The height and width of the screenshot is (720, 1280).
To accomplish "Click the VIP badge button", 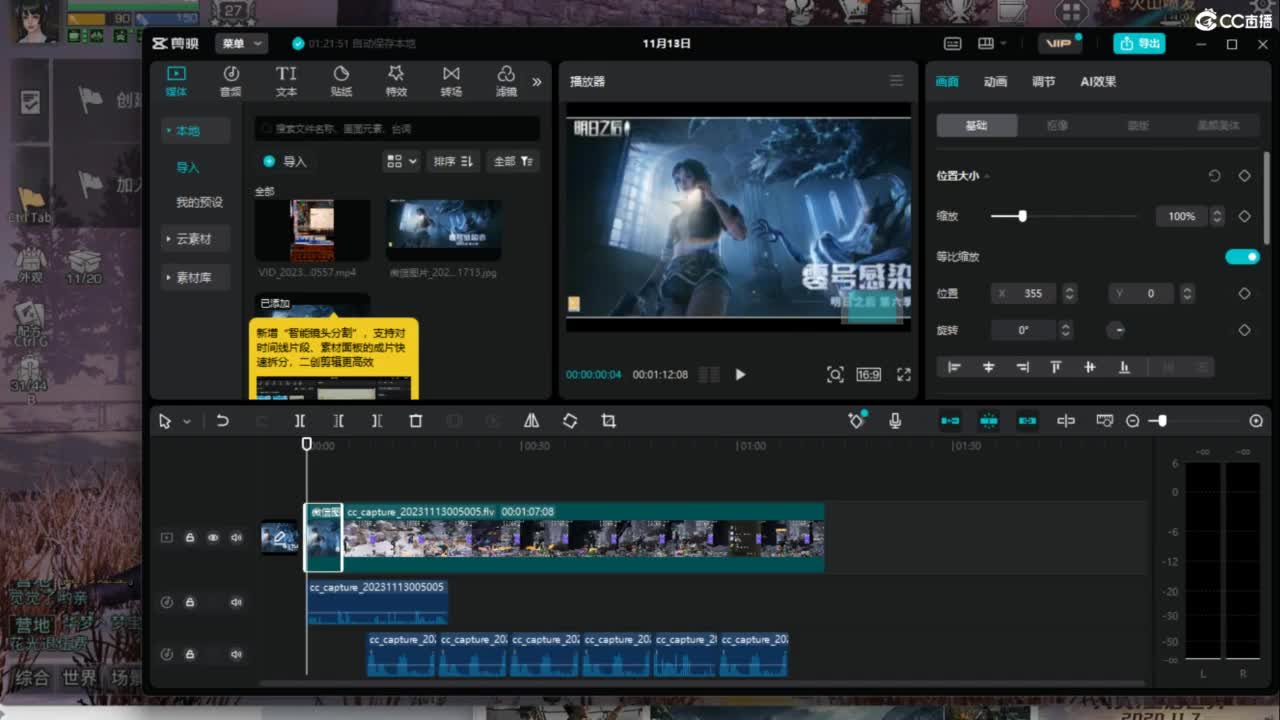I will pos(1060,44).
